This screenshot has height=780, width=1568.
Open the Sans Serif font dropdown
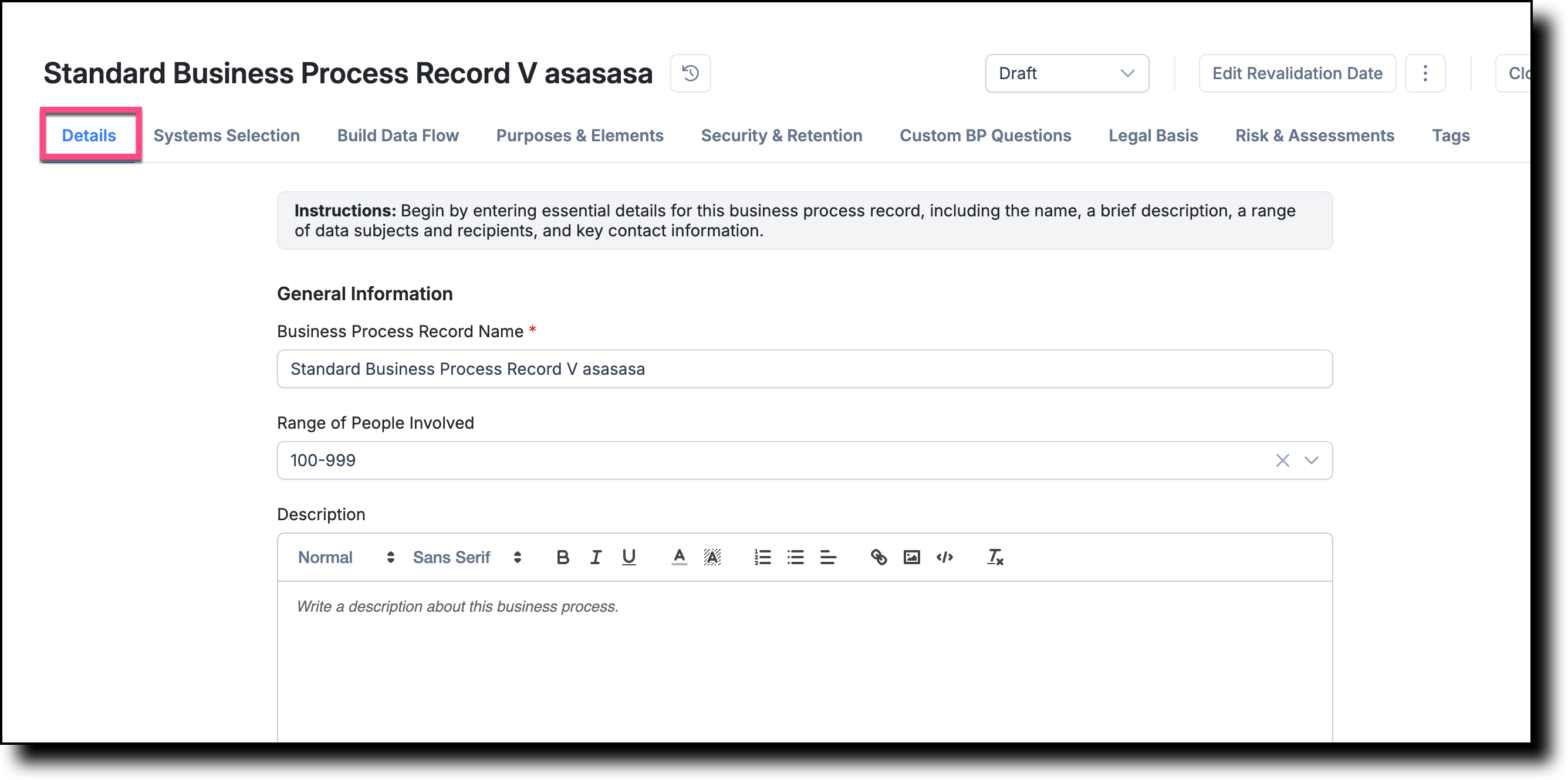point(467,557)
